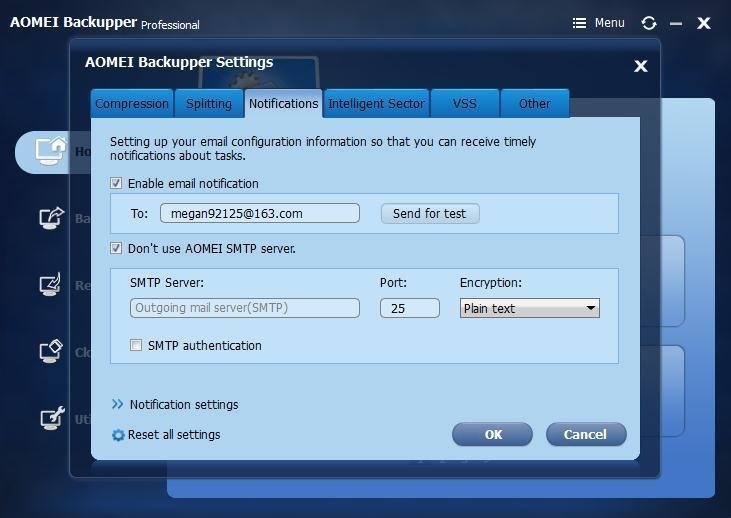Open the Menu in main window

(599, 23)
